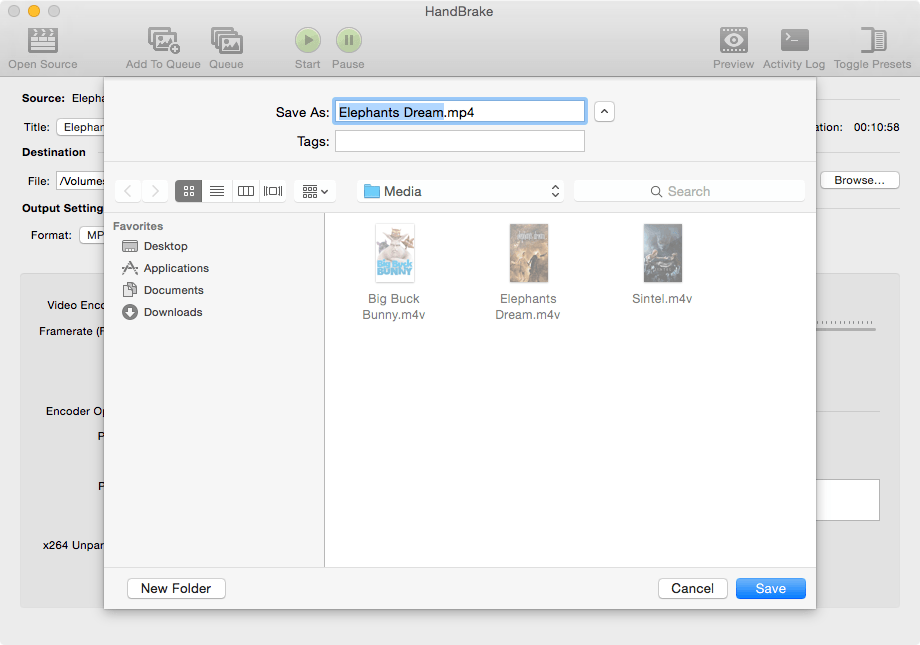This screenshot has height=645, width=920.
Task: Switch to cover flow view
Action: tap(273, 191)
